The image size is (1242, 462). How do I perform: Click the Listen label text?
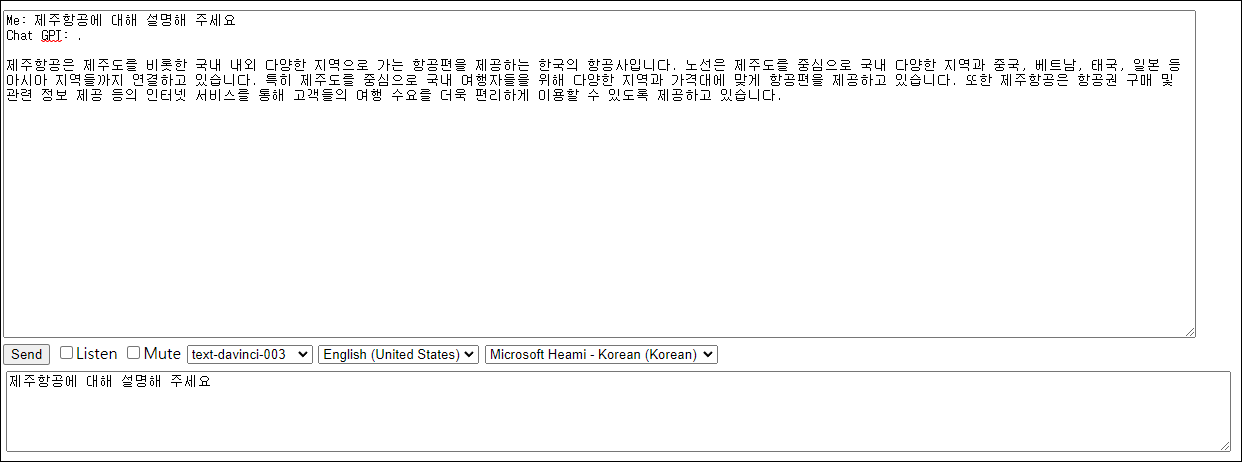[x=97, y=354]
